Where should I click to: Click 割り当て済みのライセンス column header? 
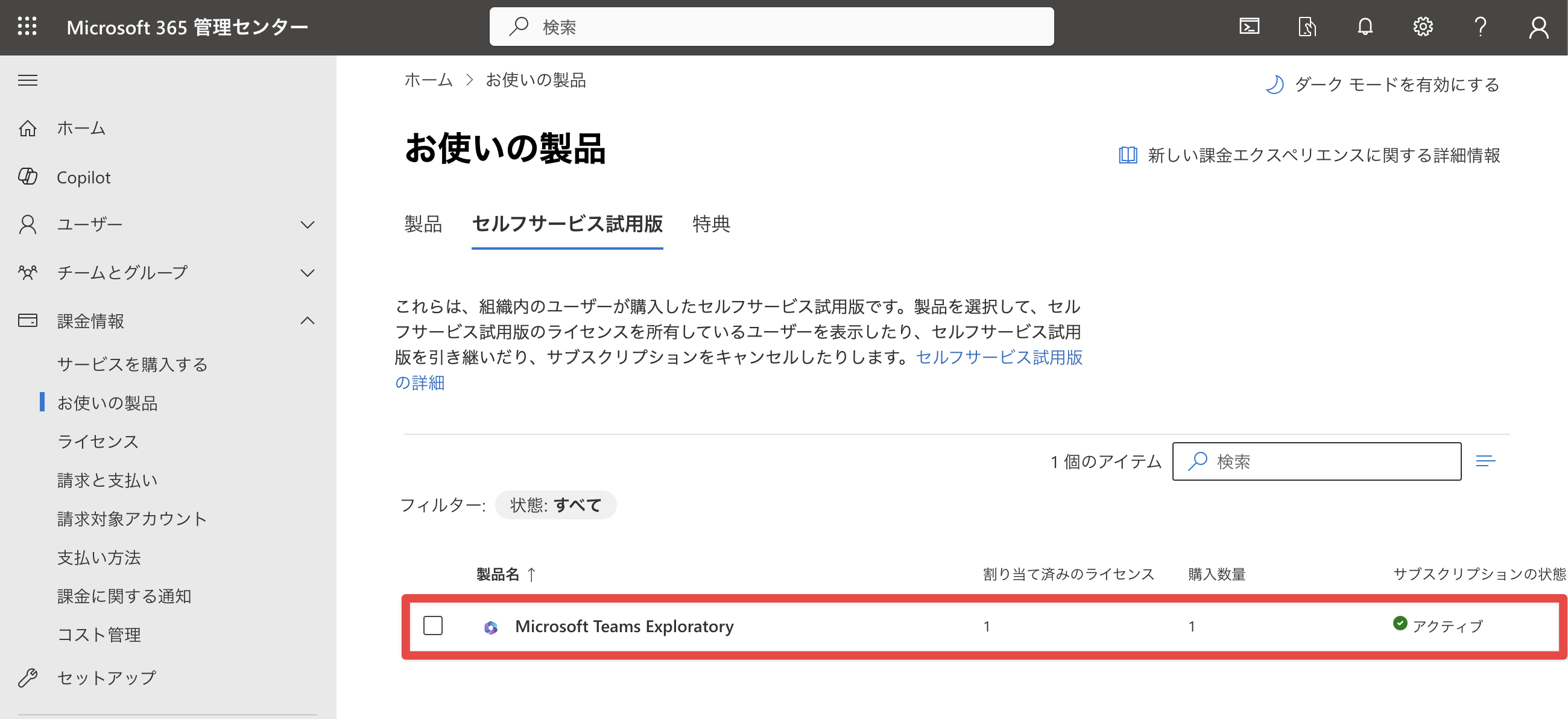(x=1068, y=574)
